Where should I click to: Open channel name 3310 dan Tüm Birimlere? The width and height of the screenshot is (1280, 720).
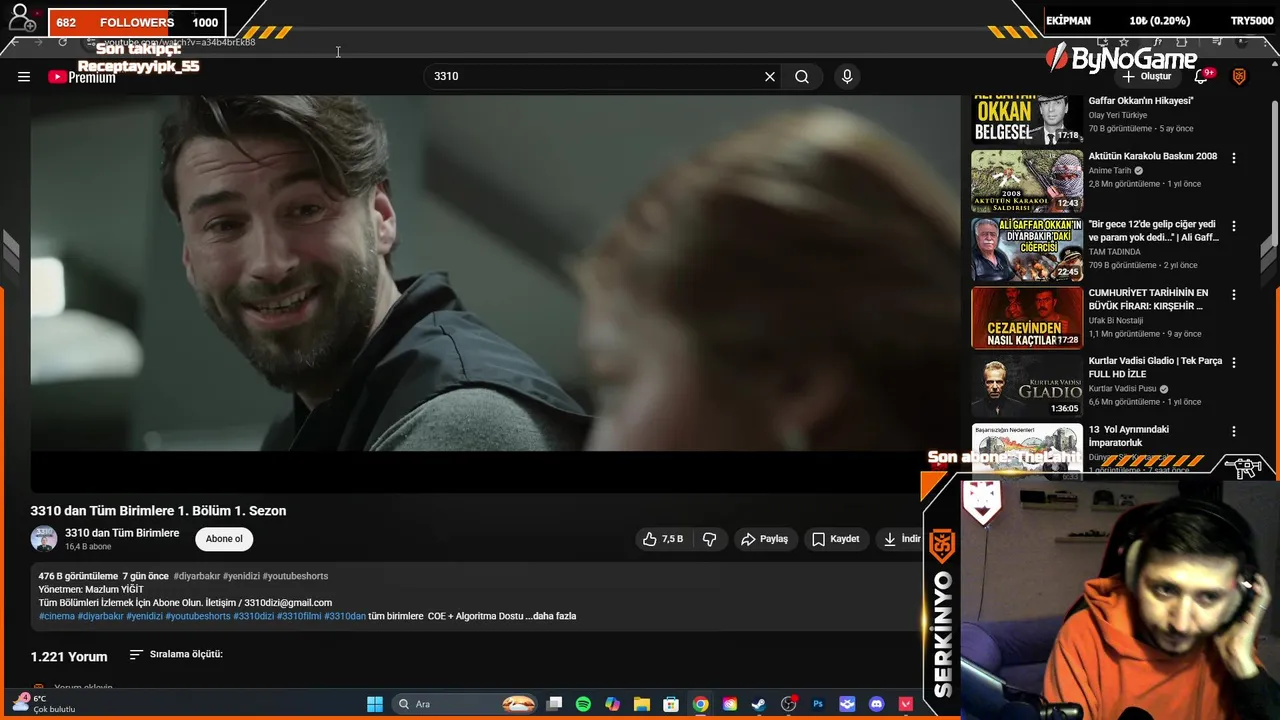click(122, 533)
